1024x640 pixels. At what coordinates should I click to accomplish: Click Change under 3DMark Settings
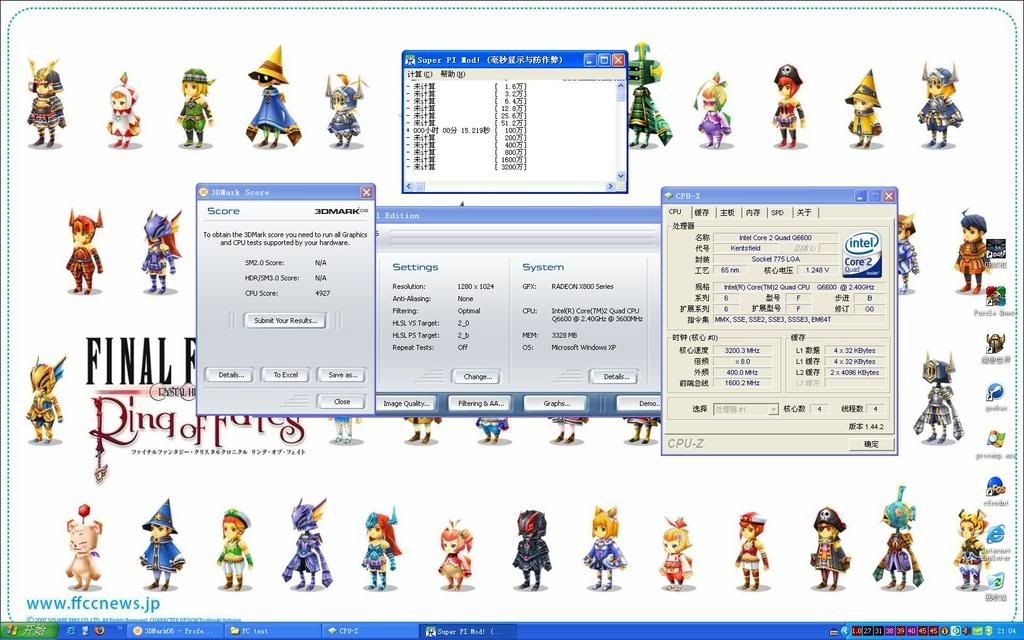pos(477,377)
